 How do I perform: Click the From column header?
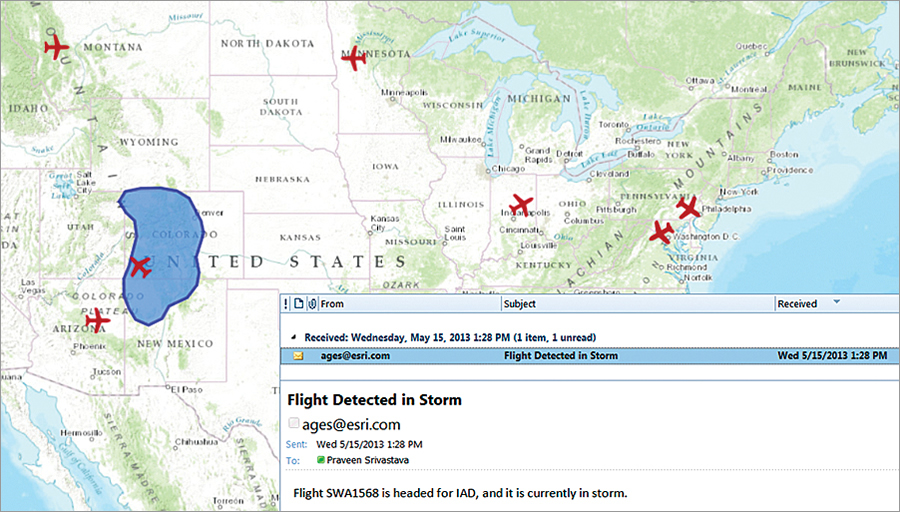(333, 304)
